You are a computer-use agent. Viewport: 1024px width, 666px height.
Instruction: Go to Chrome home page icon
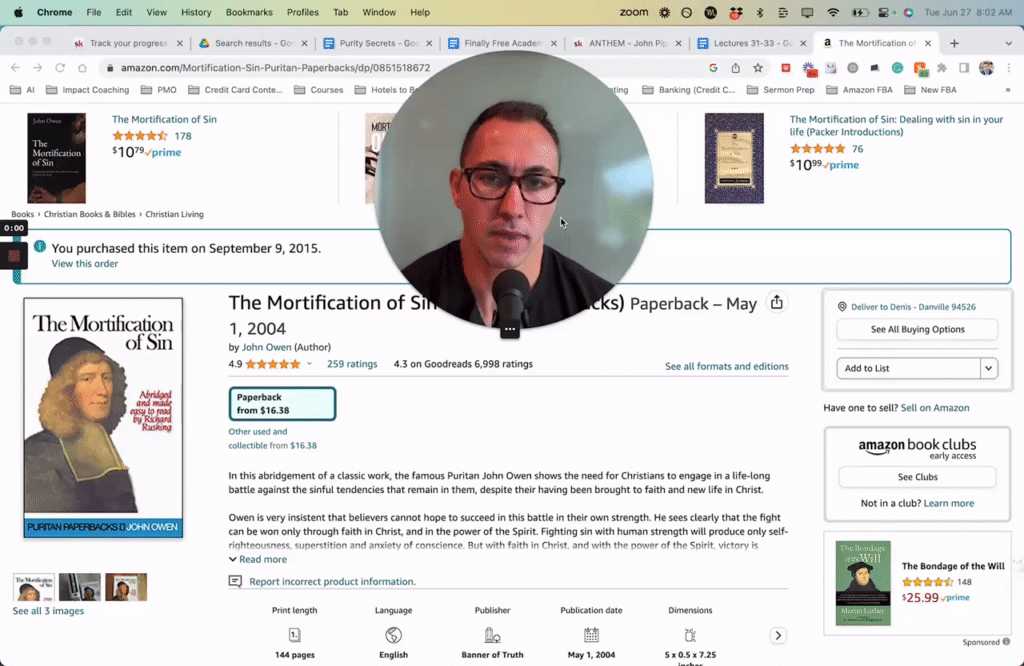point(82,68)
